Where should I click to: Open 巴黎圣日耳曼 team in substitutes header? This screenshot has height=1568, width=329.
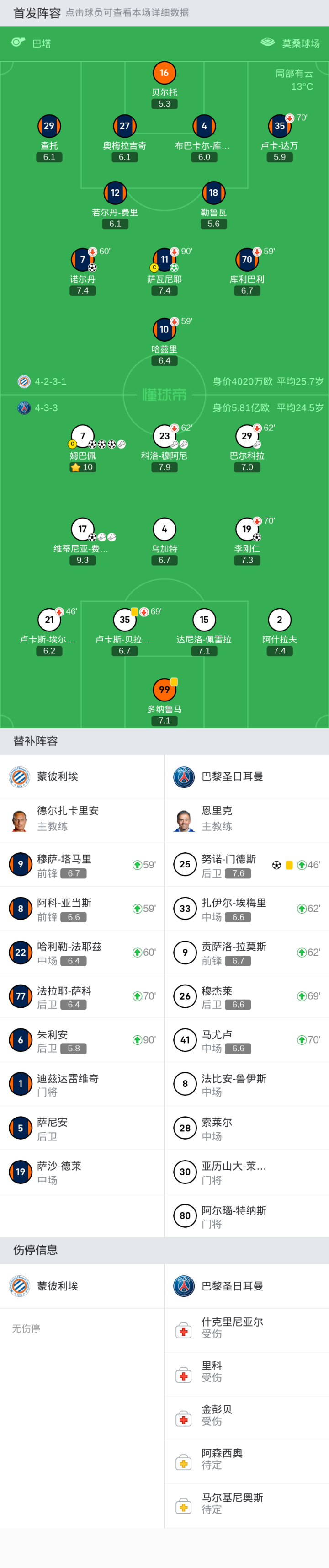(231, 777)
